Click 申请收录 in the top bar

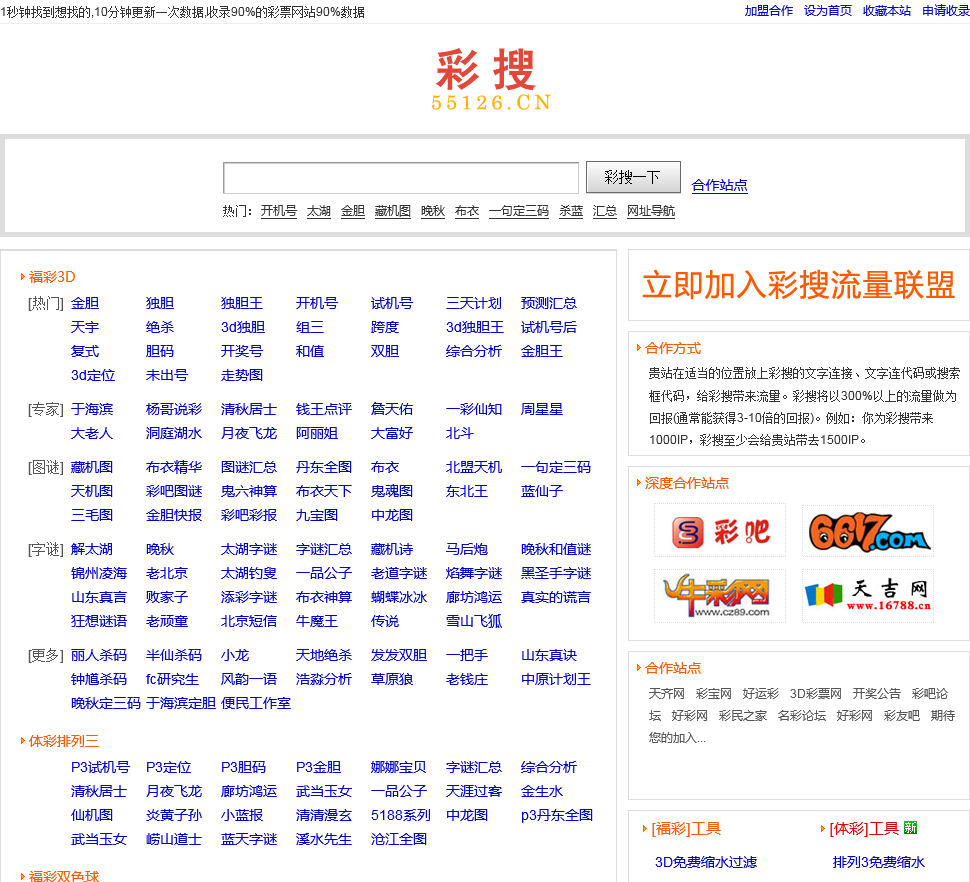tap(946, 11)
